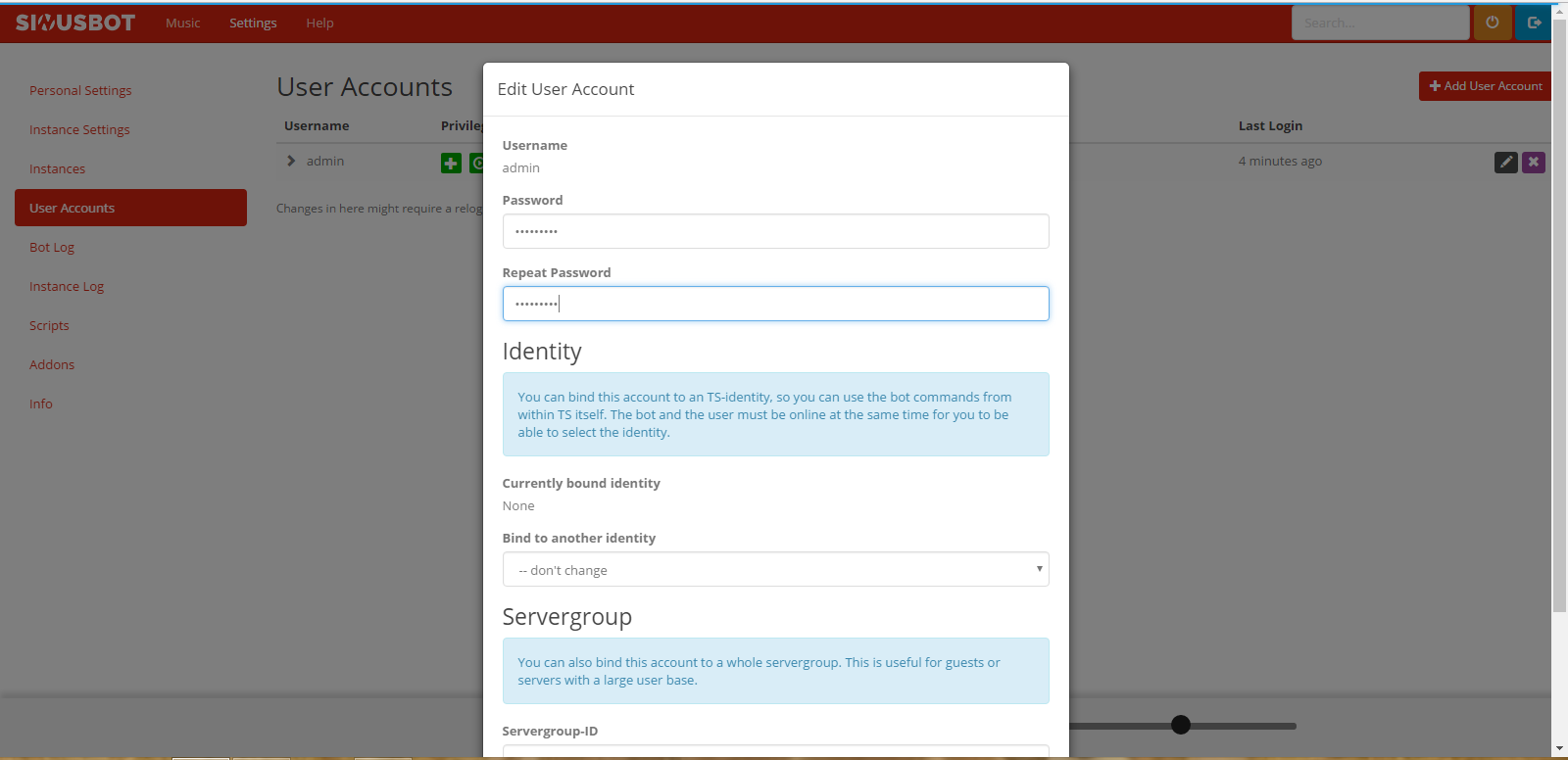Click the purple delete icon for admin
Viewport: 1568px width, 760px height.
tap(1534, 163)
